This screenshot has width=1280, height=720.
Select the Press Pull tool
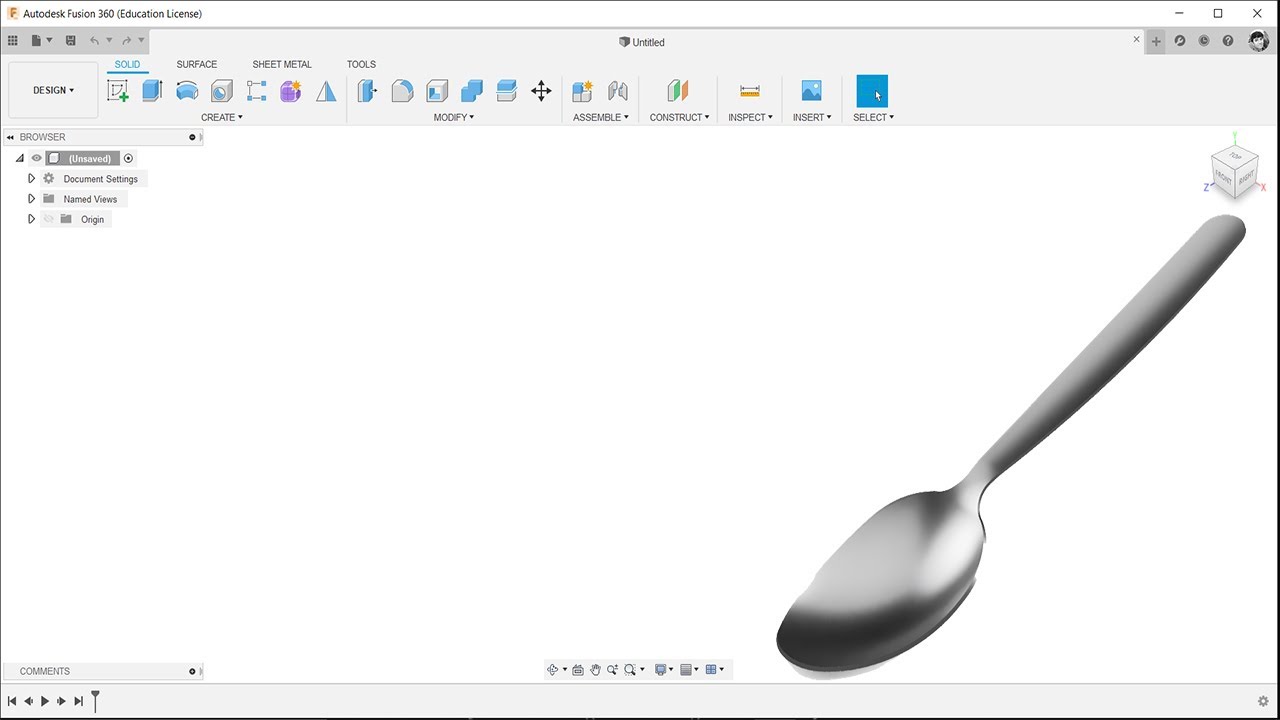367,91
